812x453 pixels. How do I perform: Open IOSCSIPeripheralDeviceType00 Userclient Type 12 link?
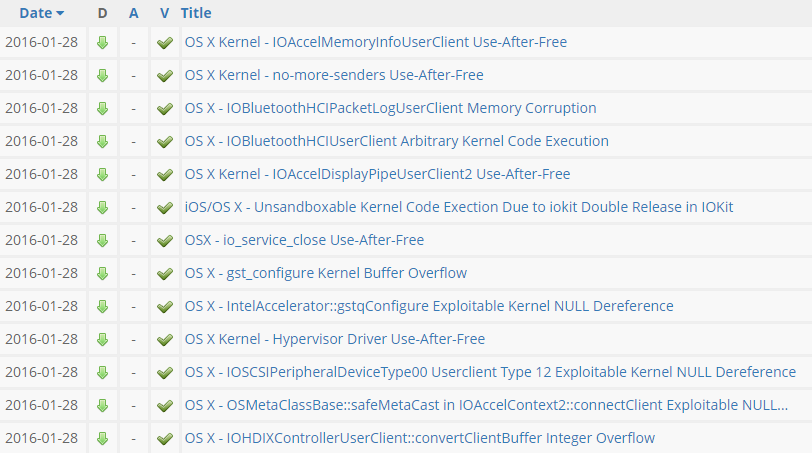(490, 372)
